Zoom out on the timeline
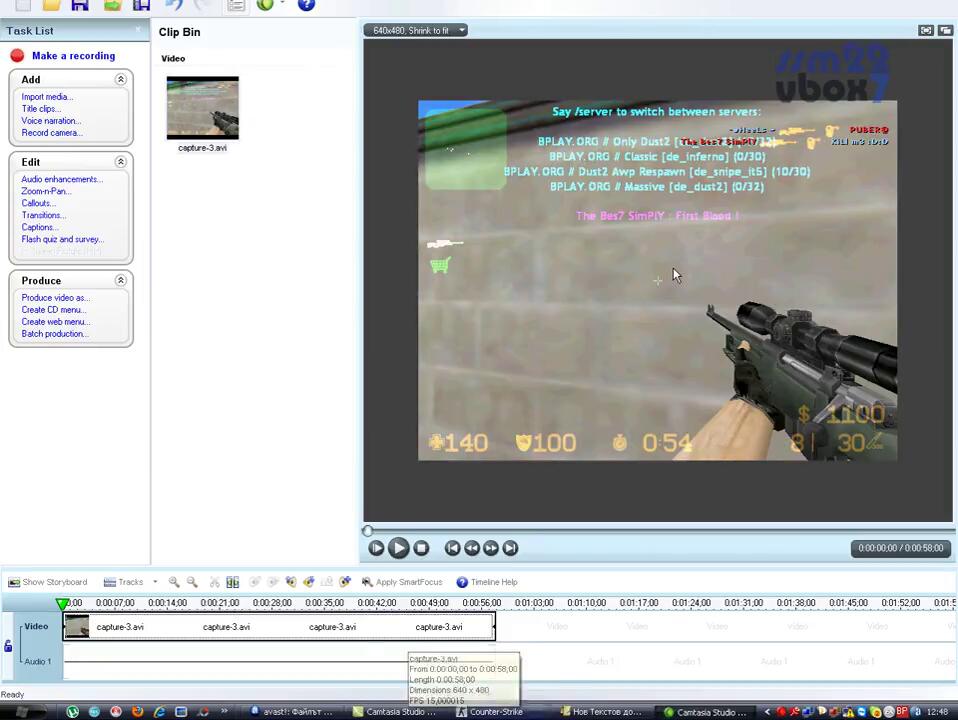 tap(192, 582)
